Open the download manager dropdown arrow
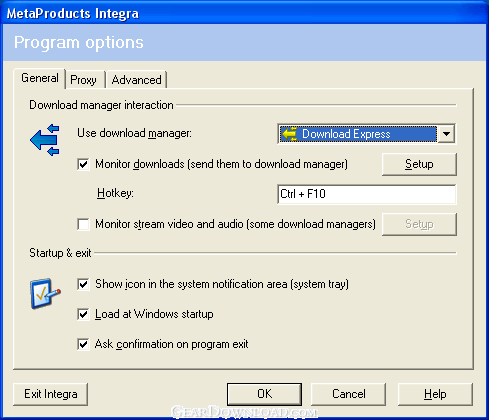Viewport: 489px width, 420px height. click(x=446, y=134)
